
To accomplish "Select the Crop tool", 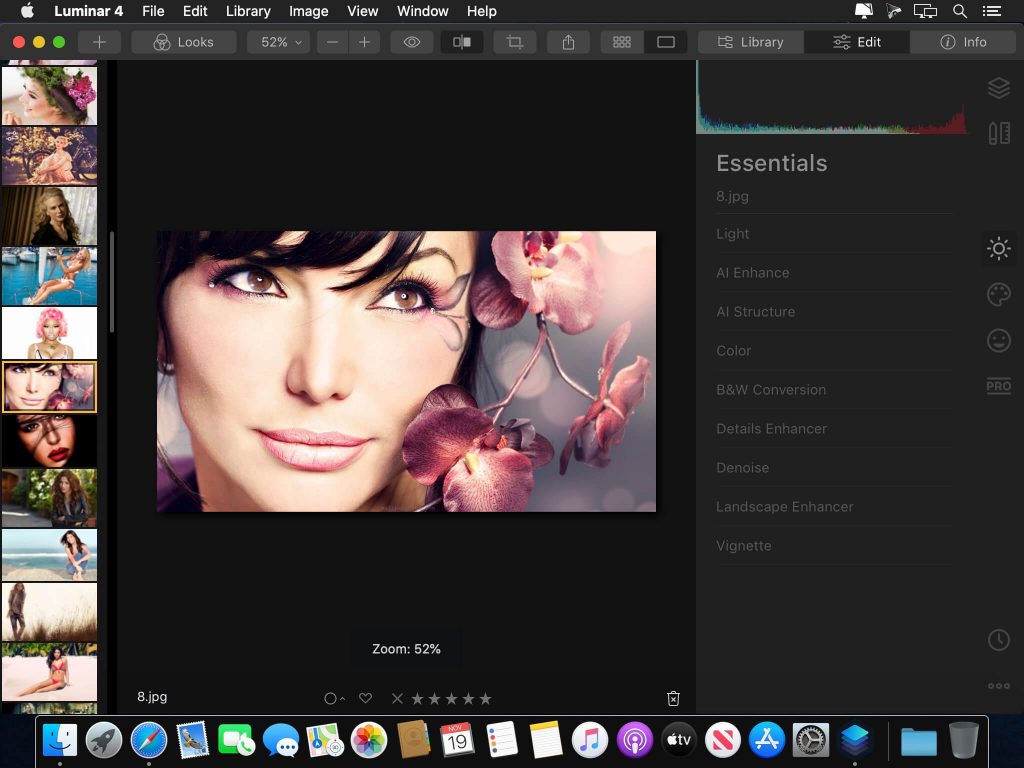I will 515,42.
